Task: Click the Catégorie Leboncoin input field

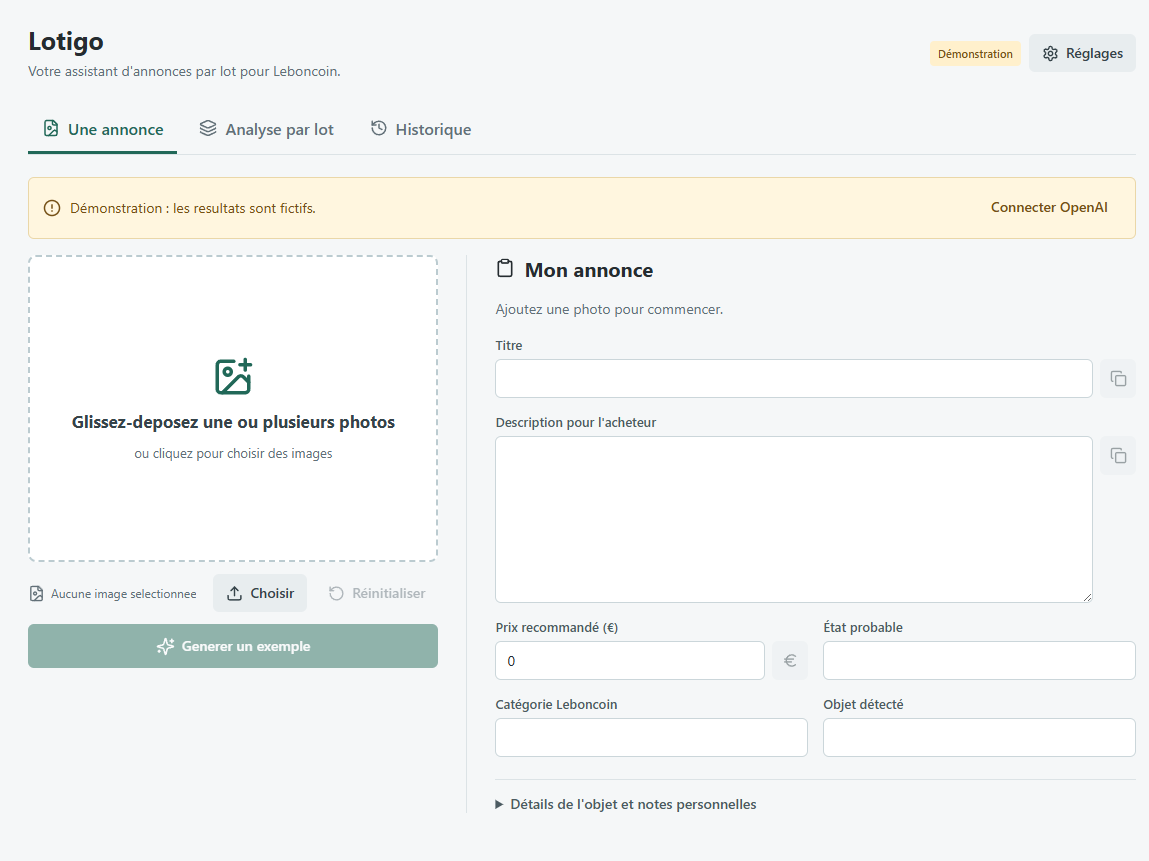Action: click(x=651, y=738)
